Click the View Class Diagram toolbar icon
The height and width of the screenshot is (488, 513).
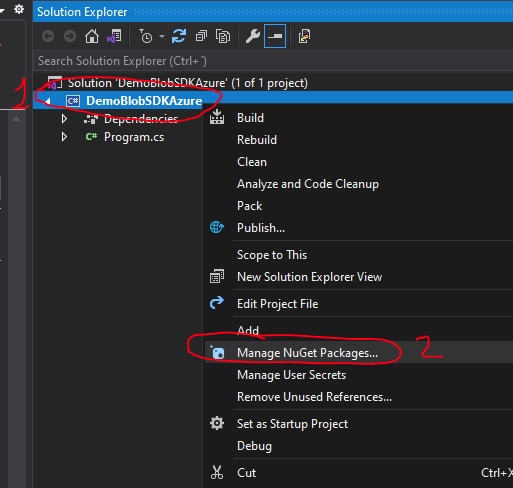coord(304,36)
